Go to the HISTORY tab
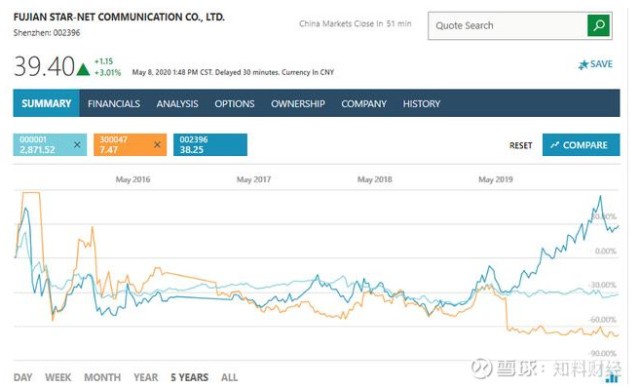 [421, 104]
